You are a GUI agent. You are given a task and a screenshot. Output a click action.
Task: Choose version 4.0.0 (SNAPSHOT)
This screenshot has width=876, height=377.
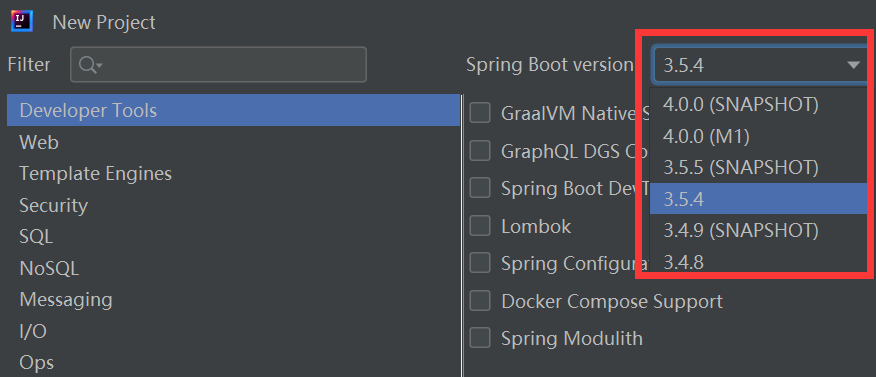coord(759,104)
